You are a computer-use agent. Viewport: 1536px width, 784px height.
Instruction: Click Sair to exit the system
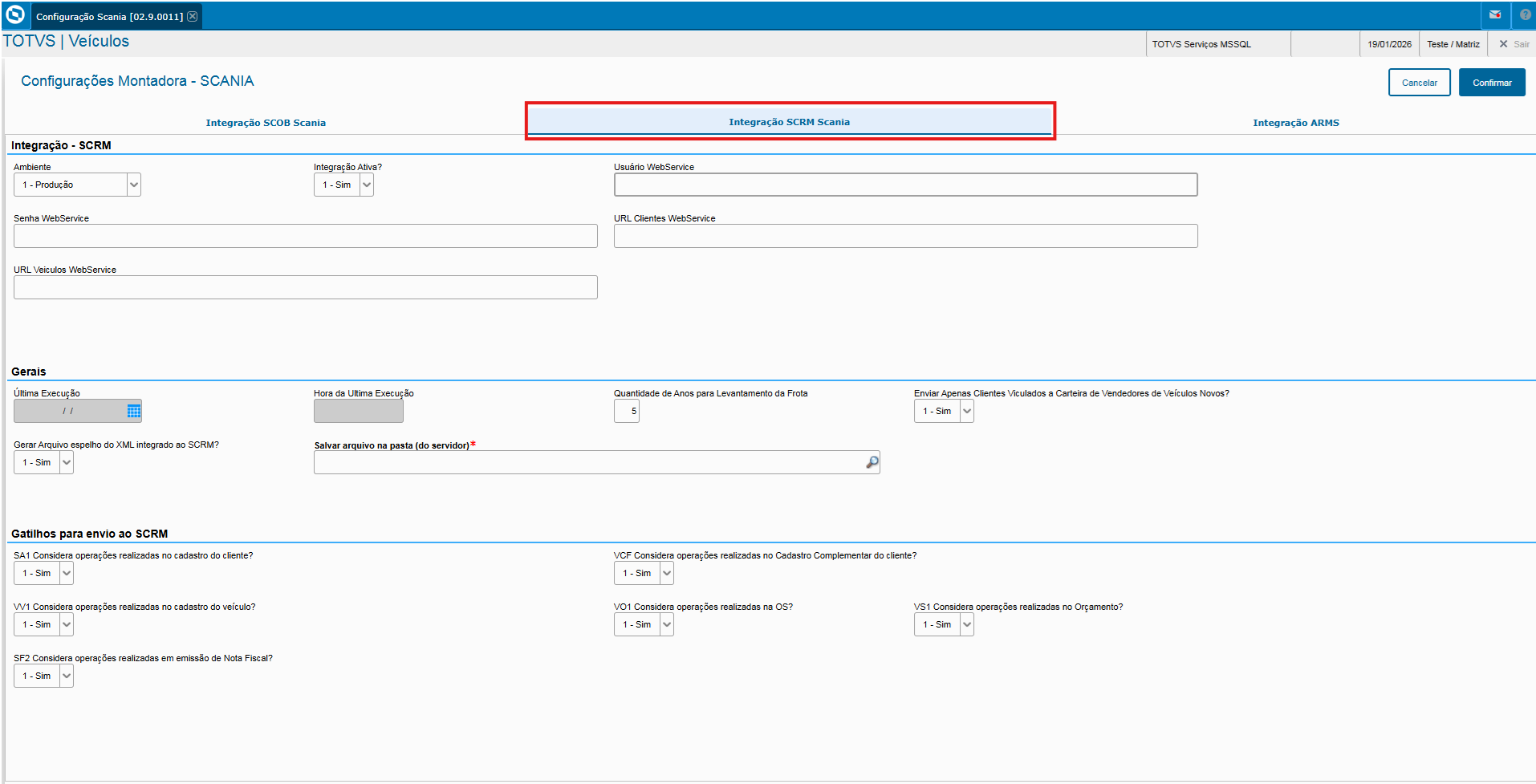(x=1514, y=44)
